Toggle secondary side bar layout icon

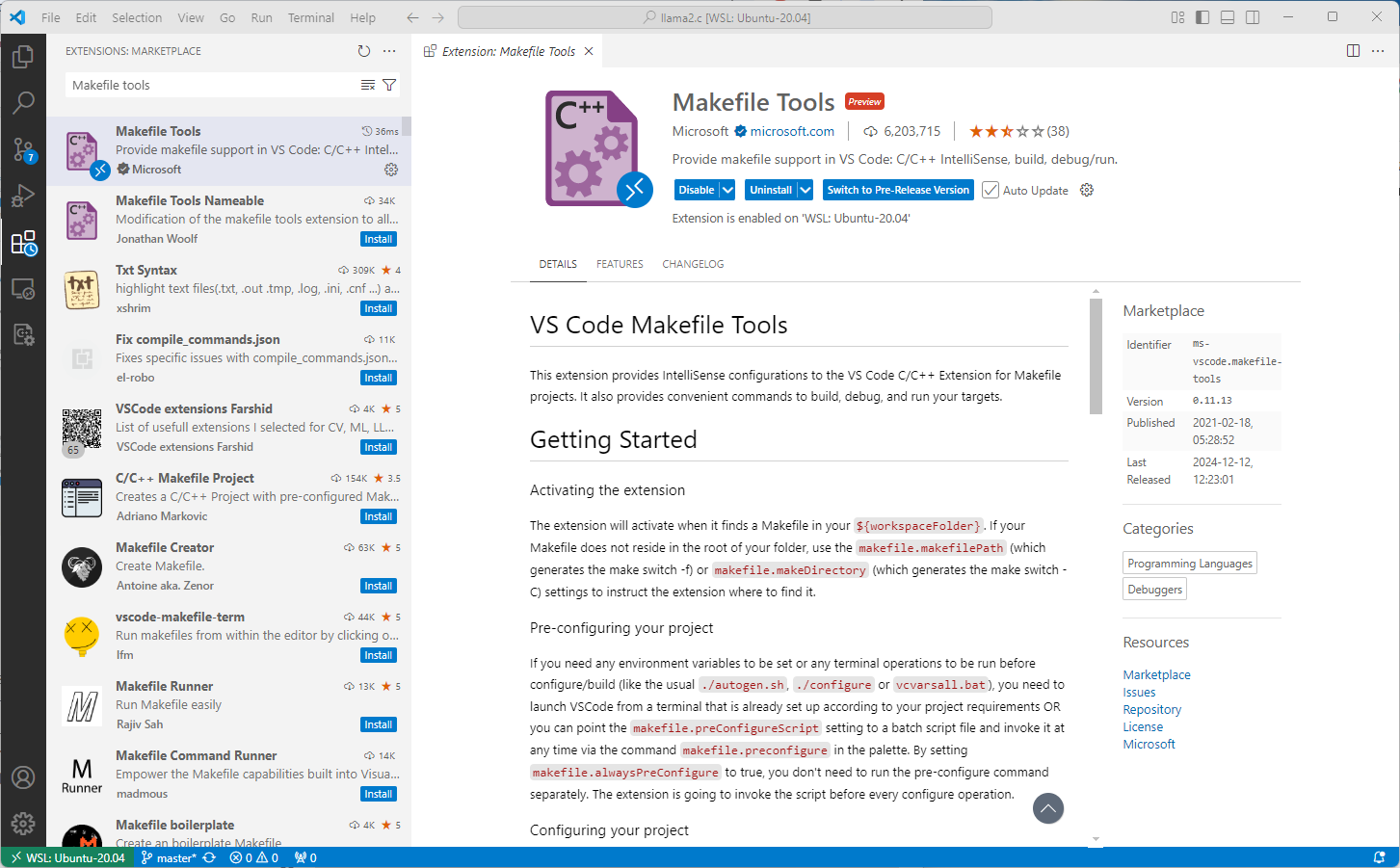[x=1253, y=17]
